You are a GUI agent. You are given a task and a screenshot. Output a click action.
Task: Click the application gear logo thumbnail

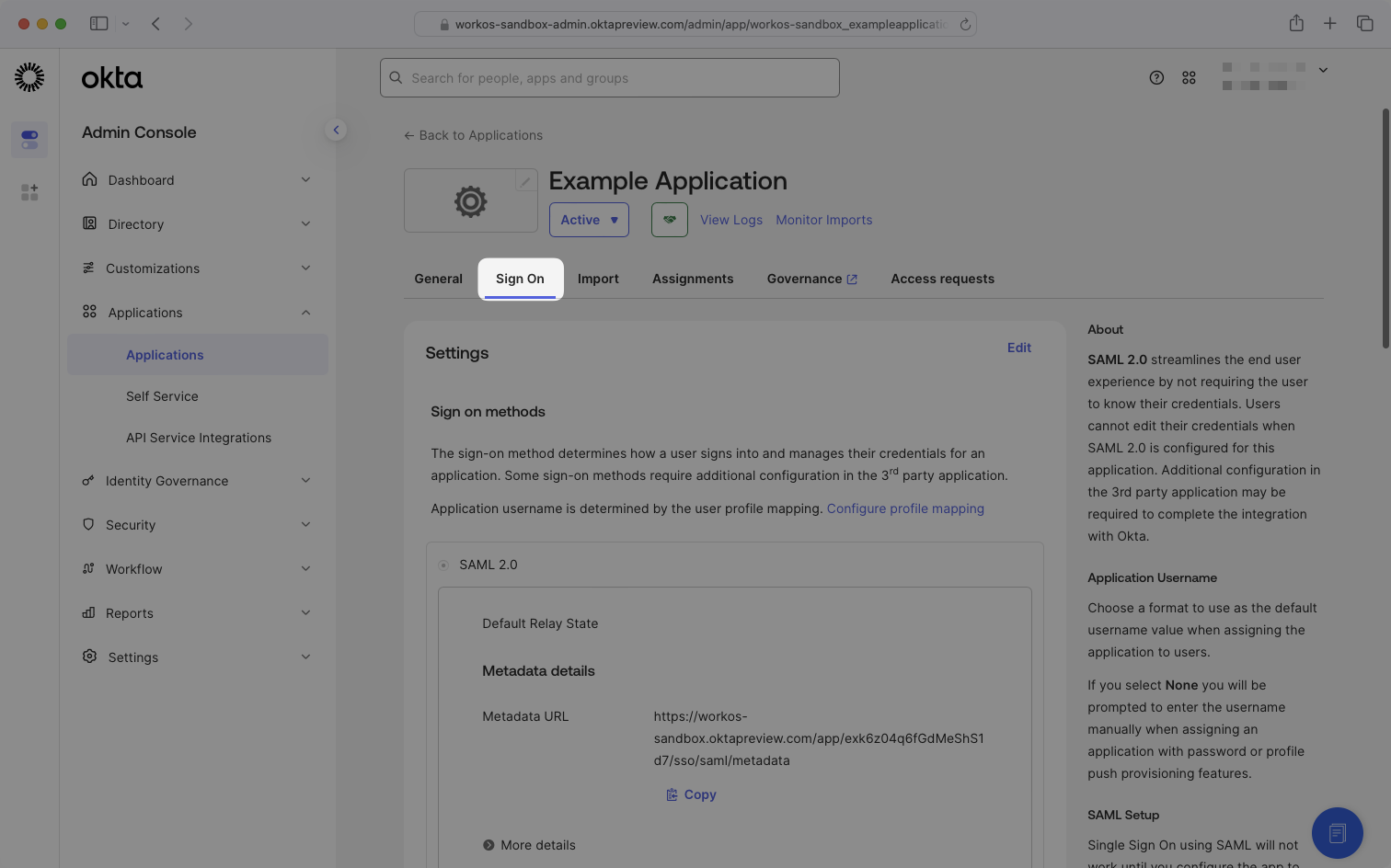click(x=470, y=200)
